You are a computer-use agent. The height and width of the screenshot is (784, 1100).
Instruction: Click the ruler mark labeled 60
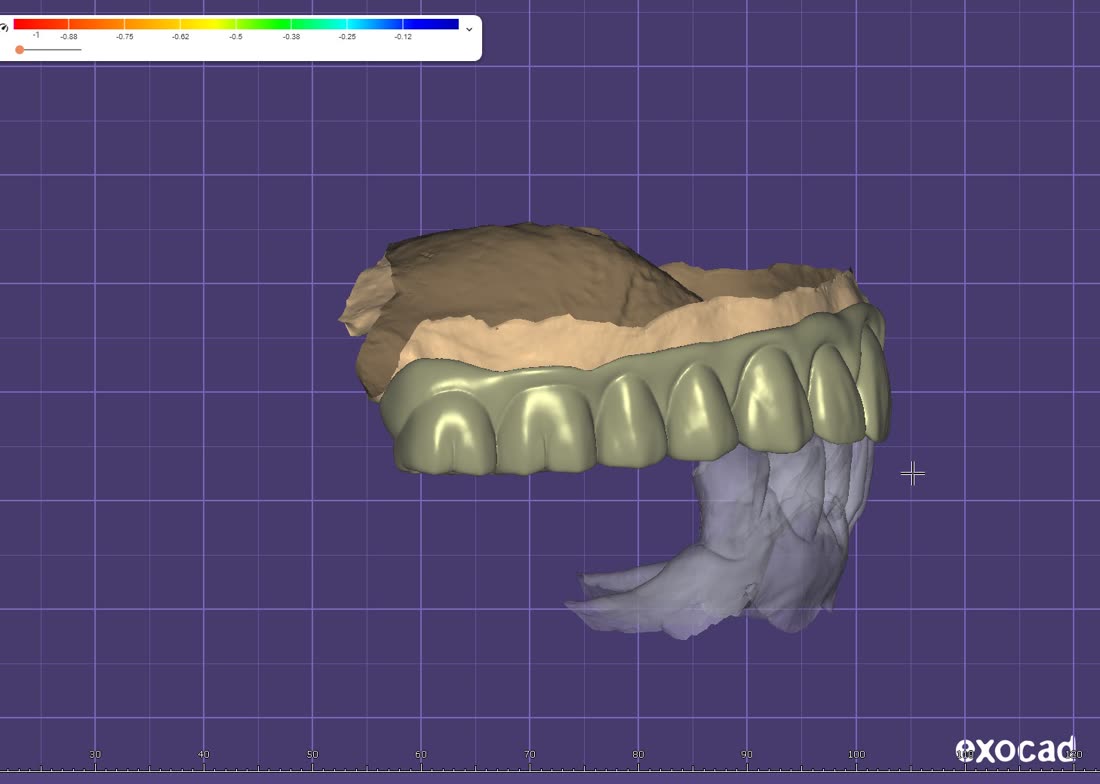[421, 755]
